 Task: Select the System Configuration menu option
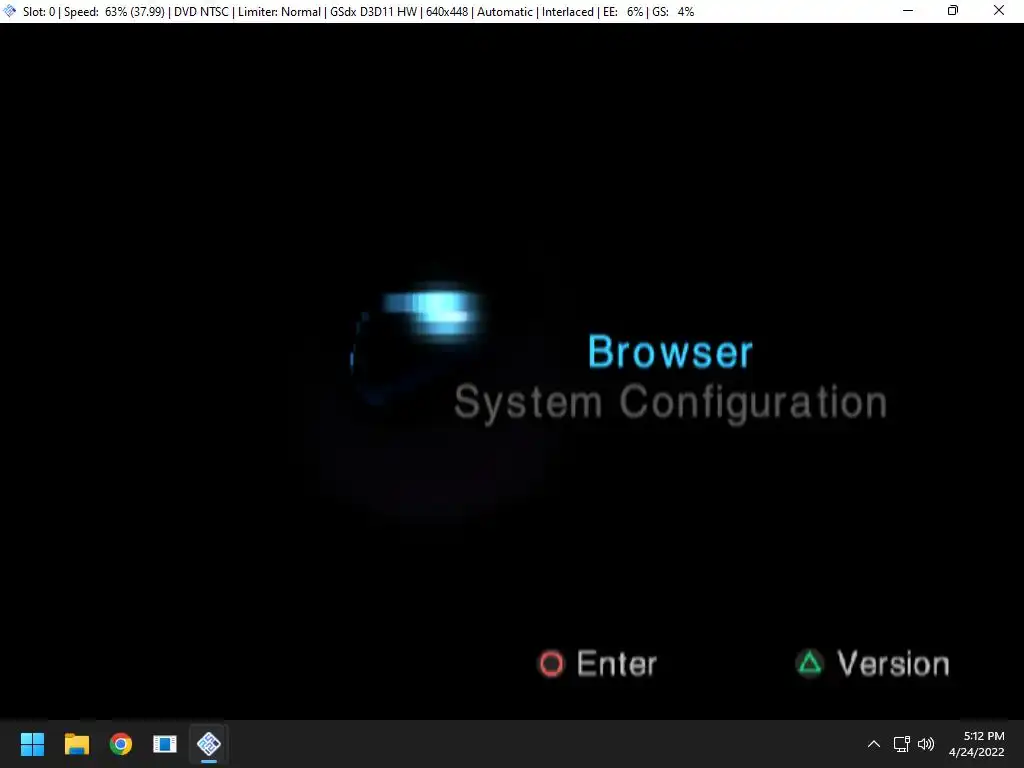click(x=670, y=402)
